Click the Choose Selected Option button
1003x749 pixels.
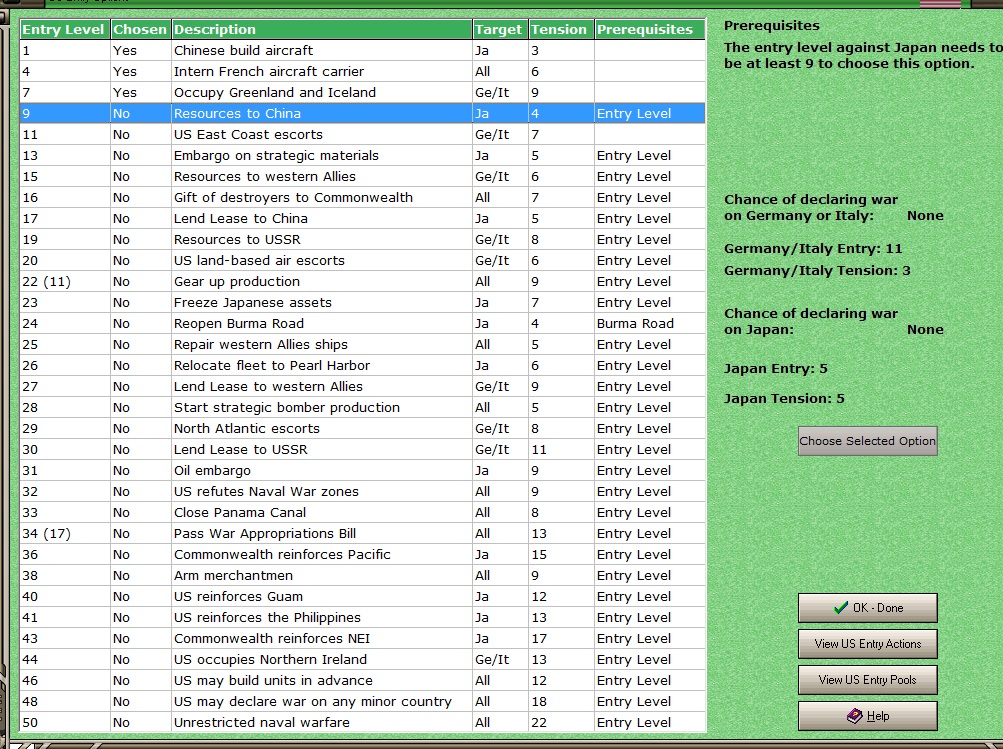867,441
